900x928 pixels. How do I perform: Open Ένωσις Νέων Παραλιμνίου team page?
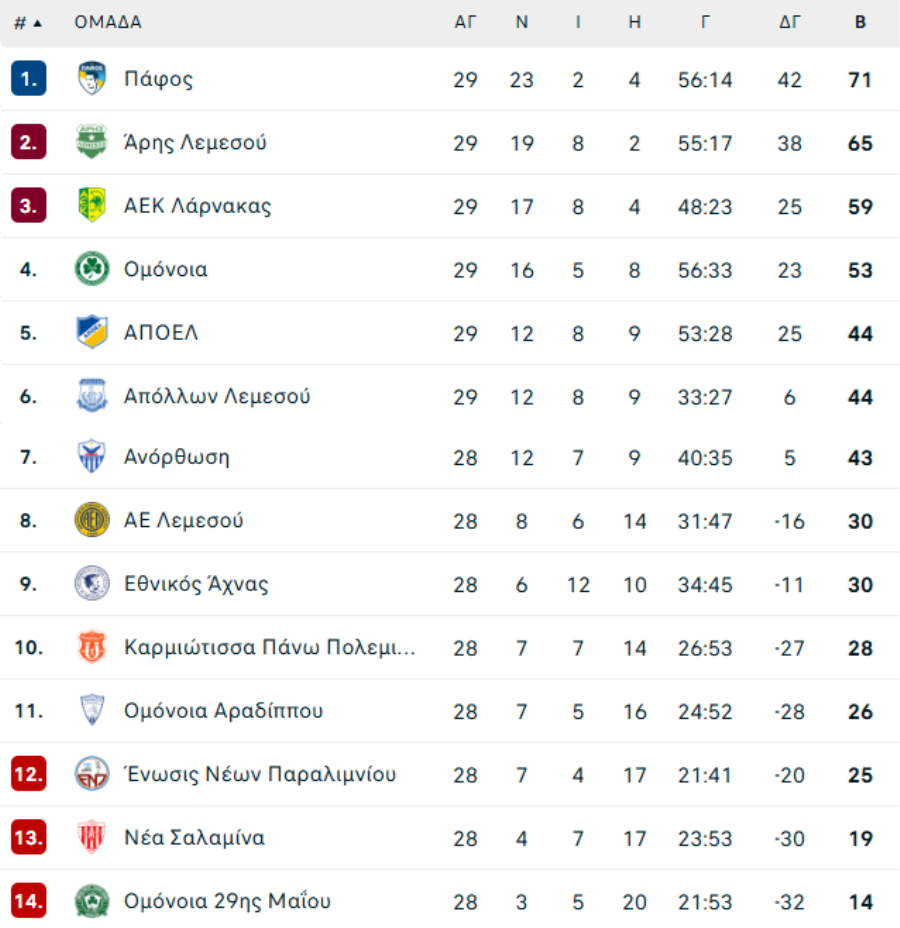pyautogui.click(x=260, y=774)
